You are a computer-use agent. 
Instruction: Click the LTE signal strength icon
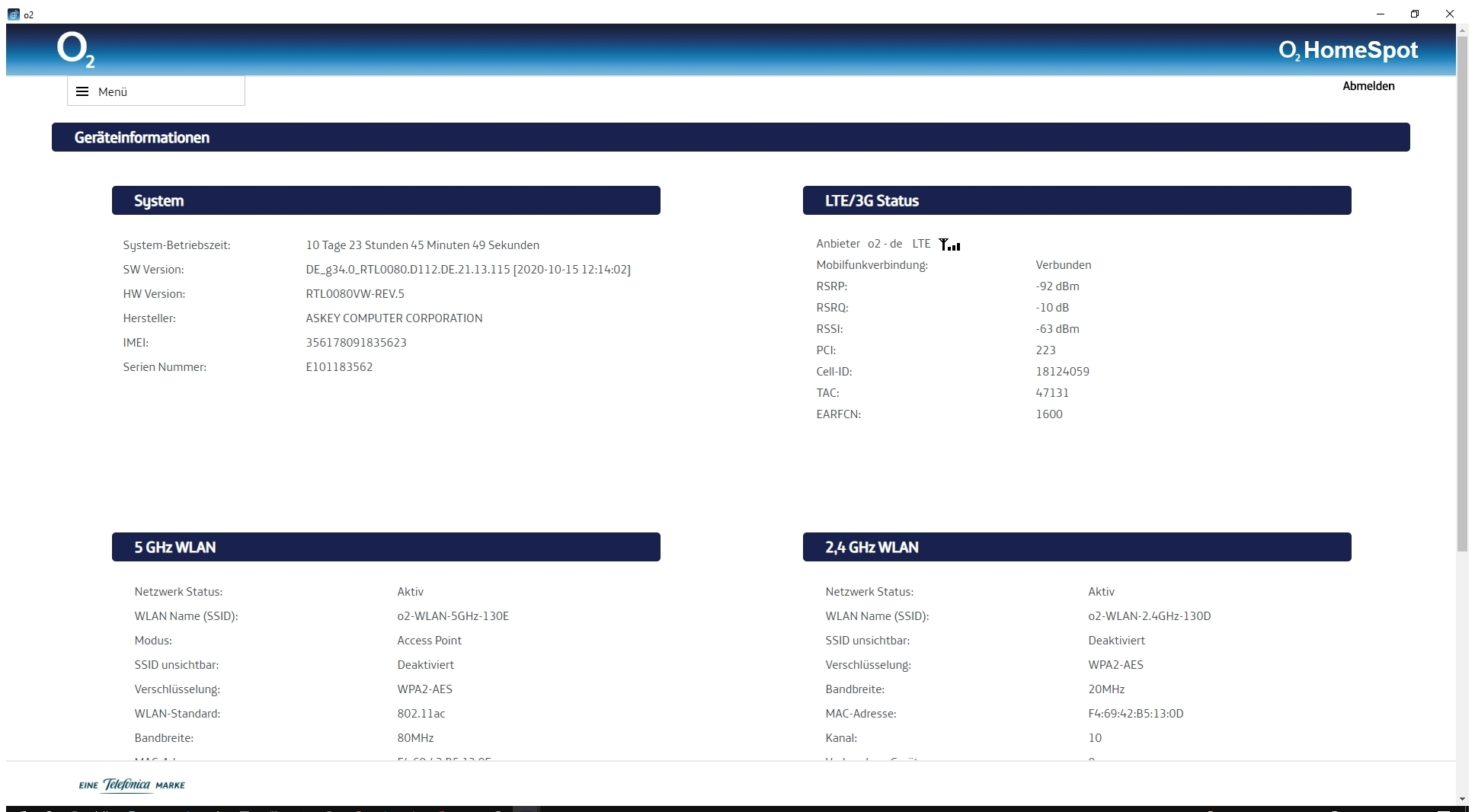point(949,245)
